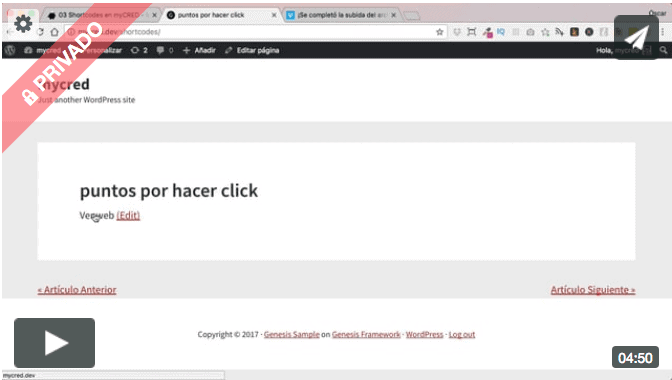
Task: Click the 'mycred.dev' status bar text
Action: point(19,375)
